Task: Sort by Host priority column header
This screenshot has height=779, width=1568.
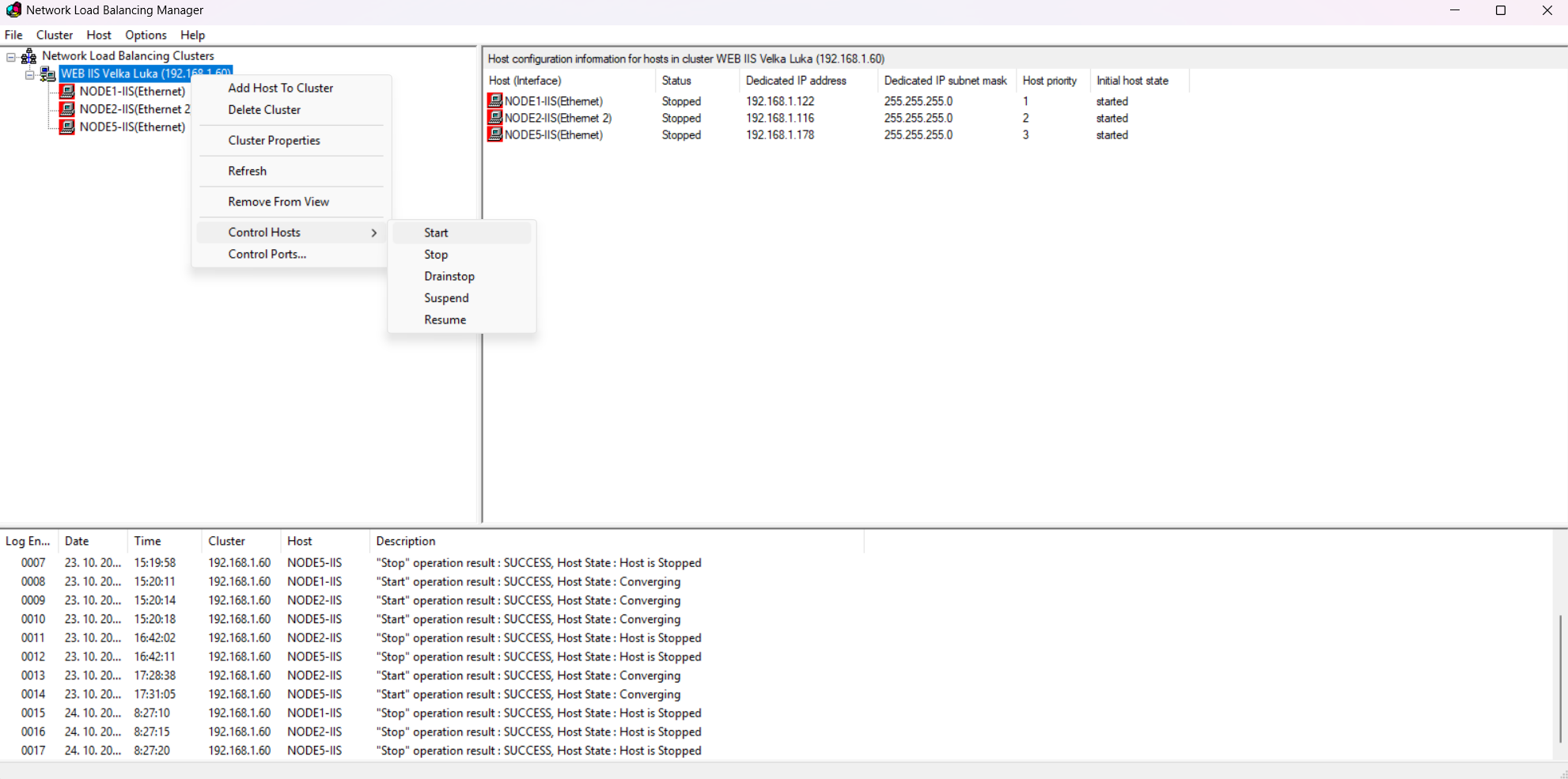Action: pyautogui.click(x=1049, y=81)
